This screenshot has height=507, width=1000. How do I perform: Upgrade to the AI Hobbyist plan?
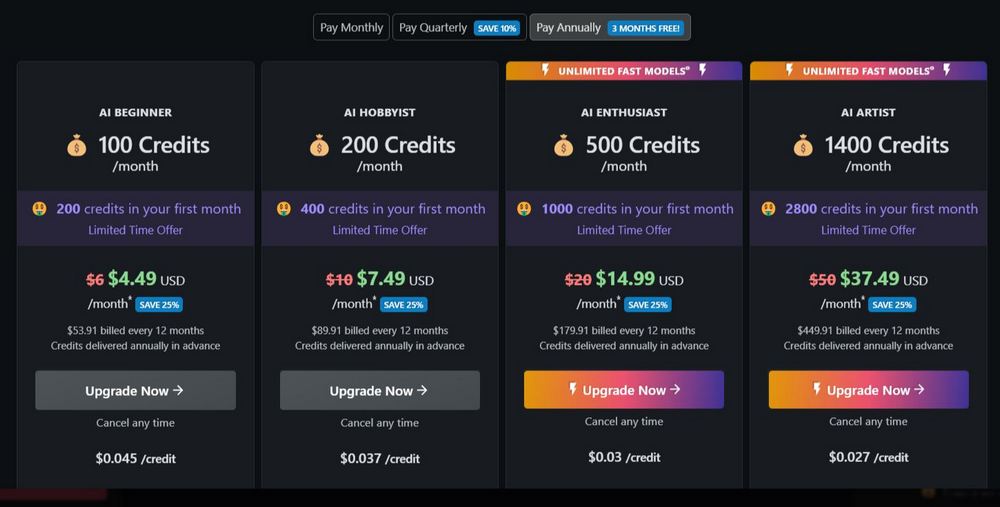[x=379, y=390]
